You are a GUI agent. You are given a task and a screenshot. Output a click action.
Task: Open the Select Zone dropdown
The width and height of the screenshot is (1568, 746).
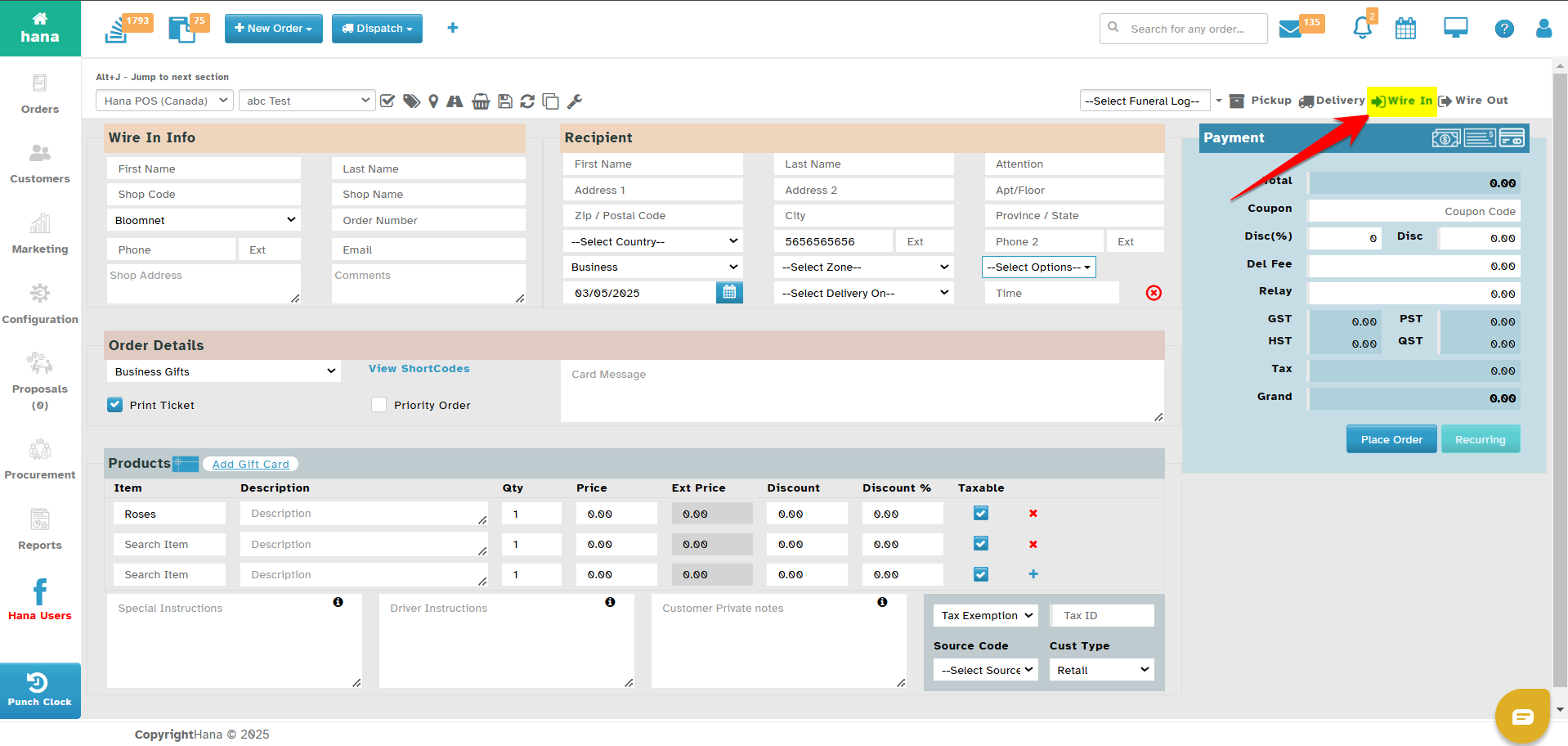(x=864, y=267)
